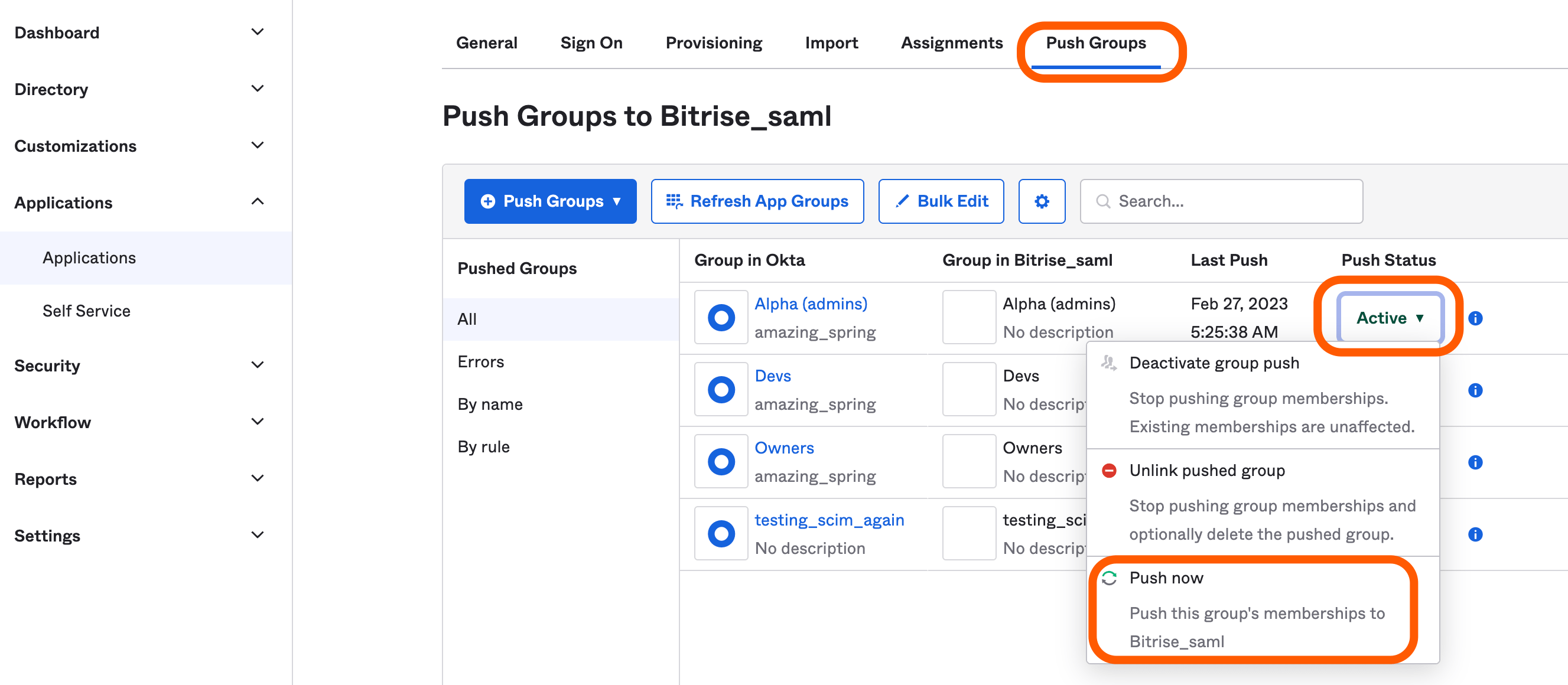This screenshot has height=685, width=1568.
Task: Open the blue Push Groups dropdown button
Action: coord(549,201)
